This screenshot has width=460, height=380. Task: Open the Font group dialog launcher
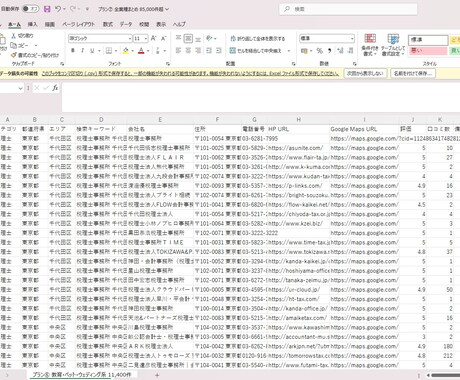point(168,64)
